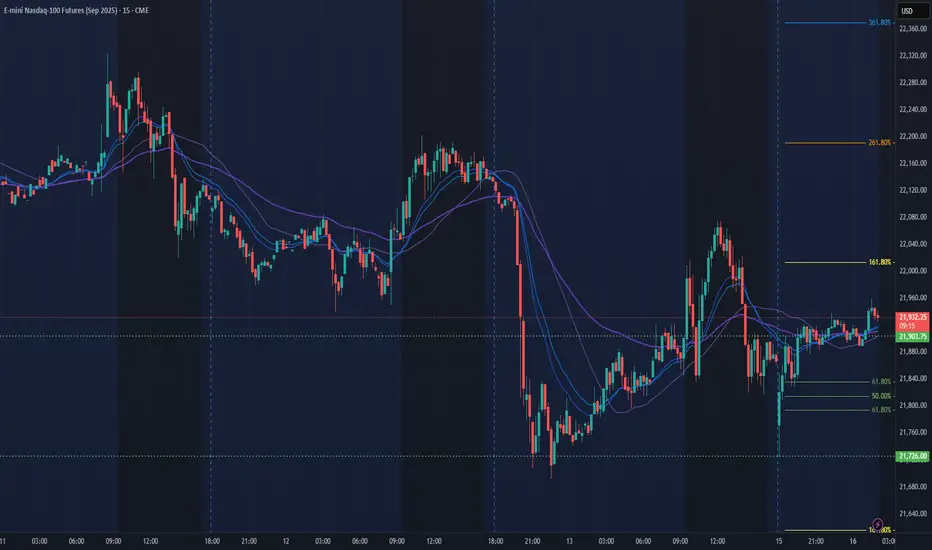932x550 pixels.
Task: Click the 22,120.00 price axis value
Action: 913,190
